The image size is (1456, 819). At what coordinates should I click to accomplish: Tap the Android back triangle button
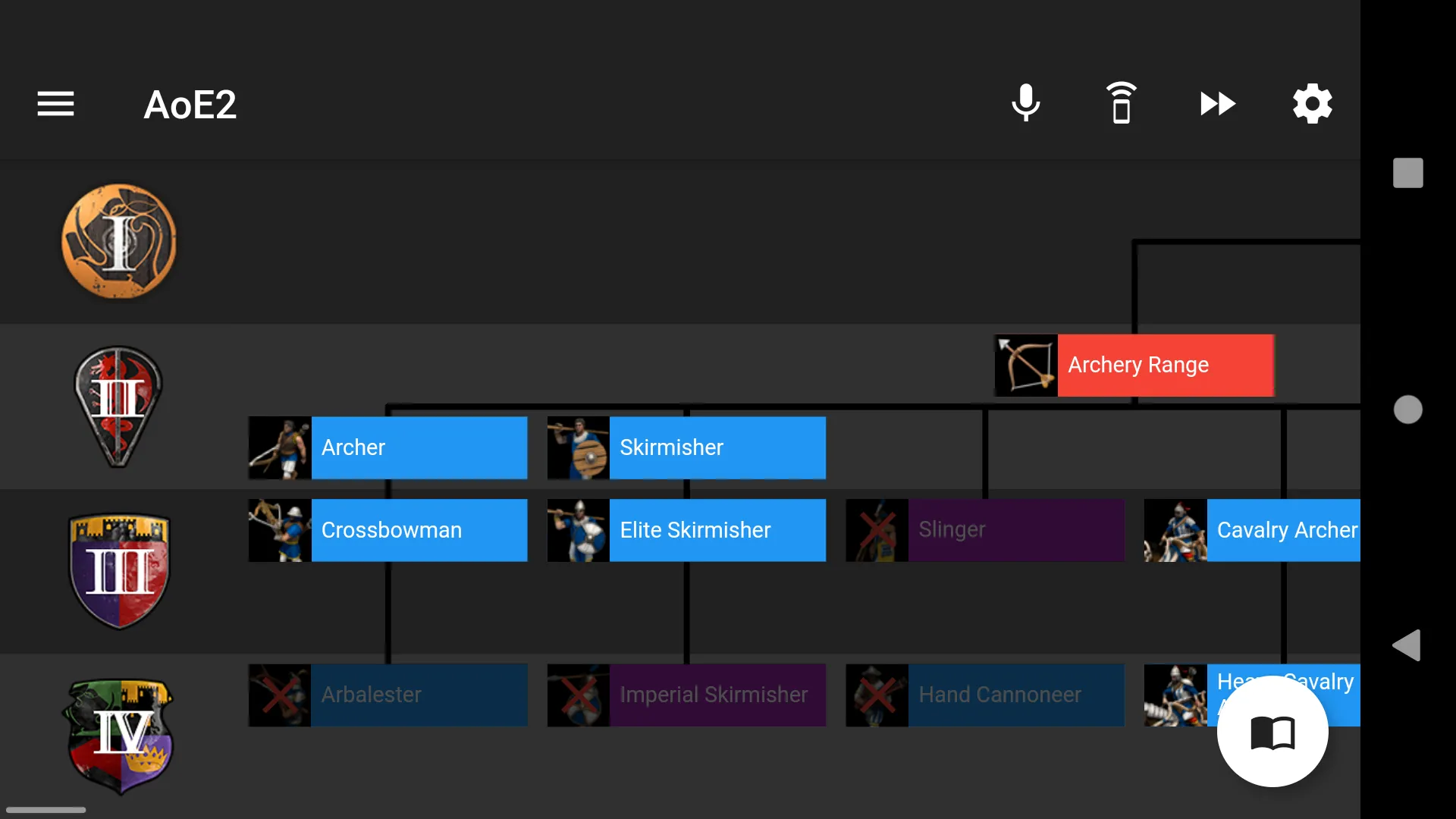[x=1407, y=645]
